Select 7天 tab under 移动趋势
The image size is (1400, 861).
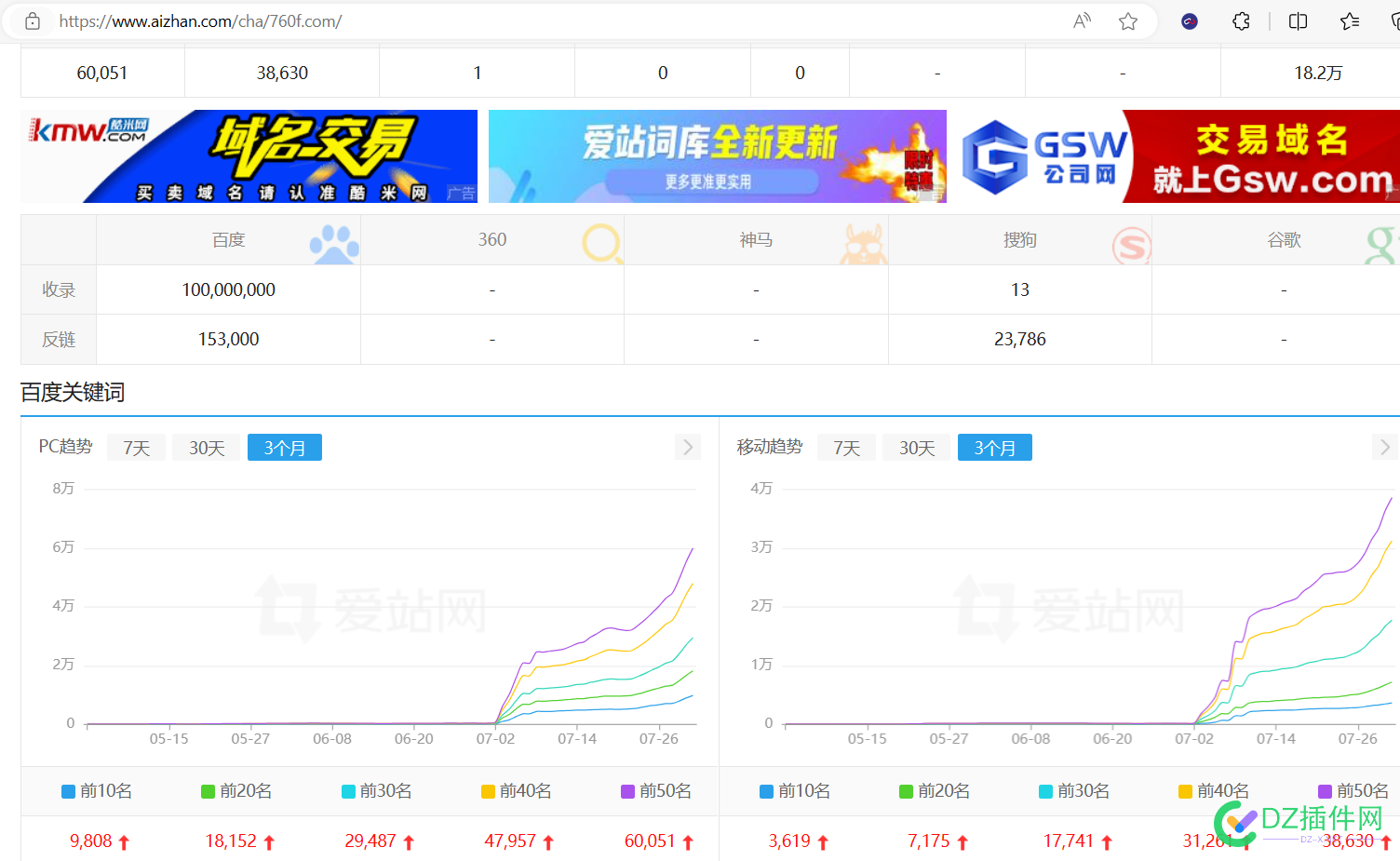click(x=846, y=448)
